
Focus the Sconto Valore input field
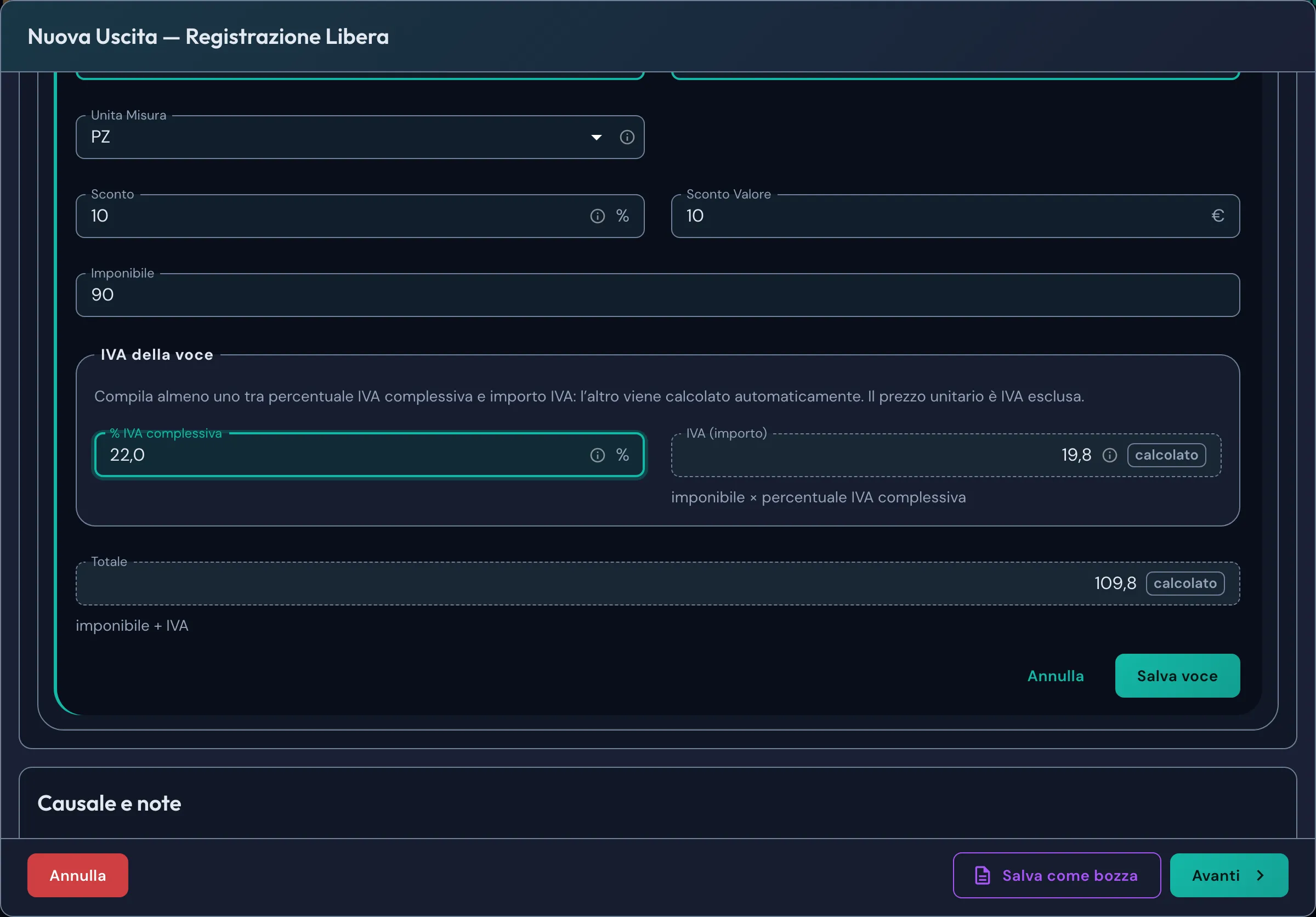tap(956, 216)
